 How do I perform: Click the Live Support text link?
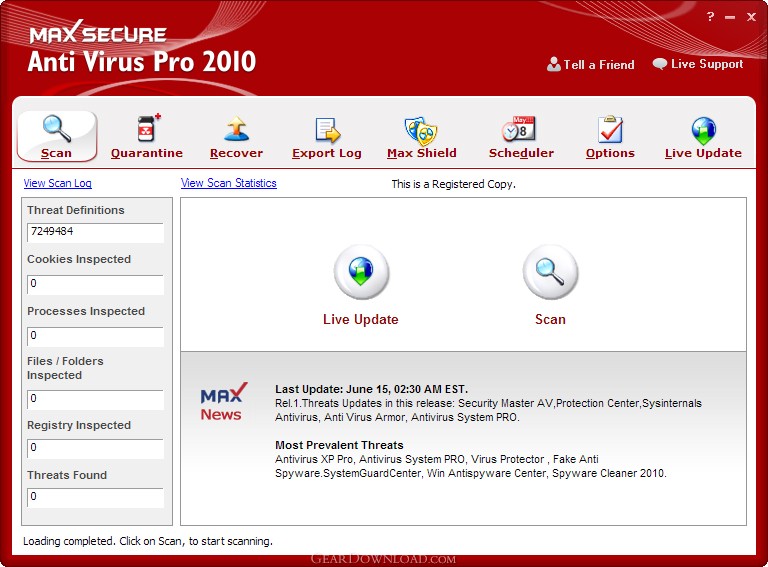[707, 64]
